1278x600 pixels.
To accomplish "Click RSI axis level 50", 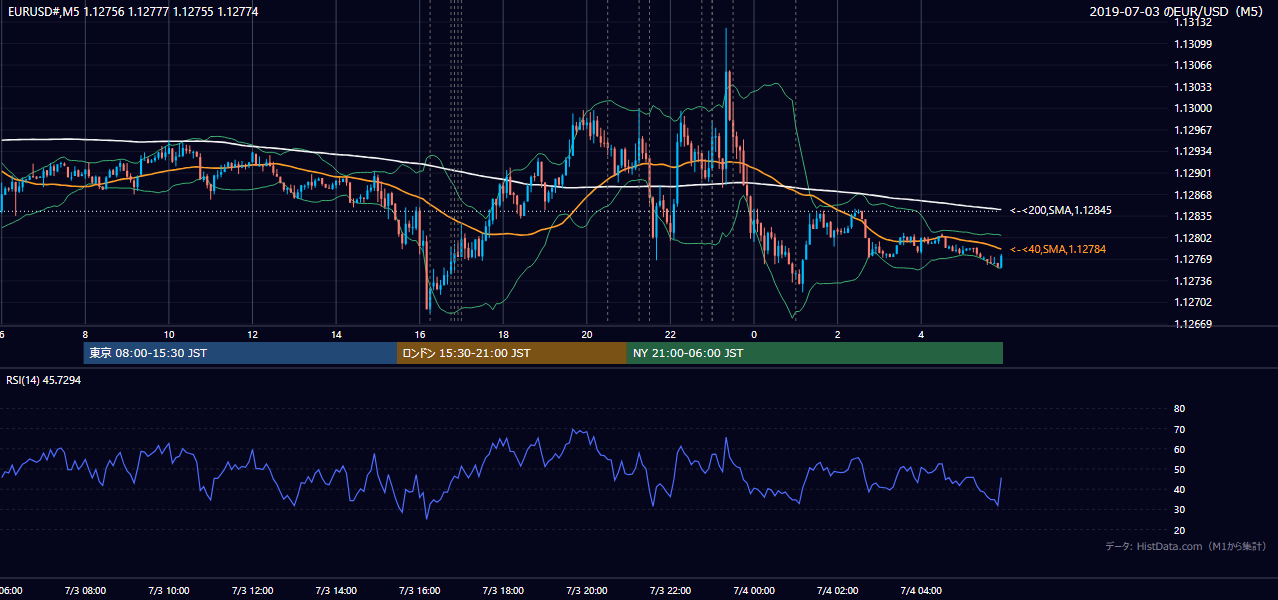I will coord(1179,469).
